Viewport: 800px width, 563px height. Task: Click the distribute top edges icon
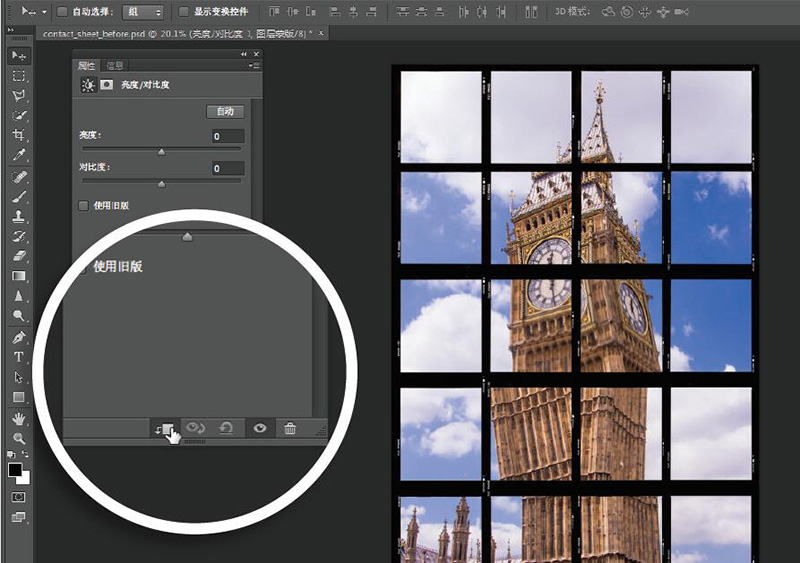(x=403, y=11)
